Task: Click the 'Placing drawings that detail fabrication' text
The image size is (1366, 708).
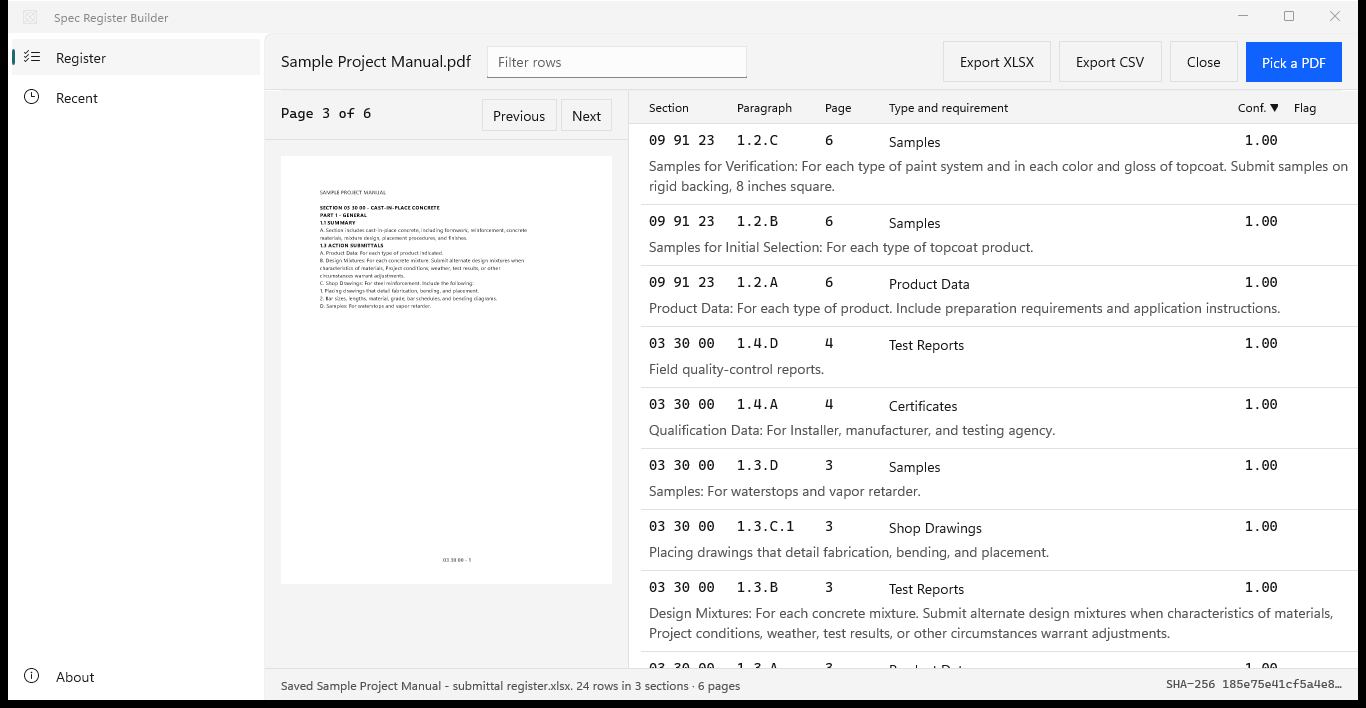Action: click(849, 552)
